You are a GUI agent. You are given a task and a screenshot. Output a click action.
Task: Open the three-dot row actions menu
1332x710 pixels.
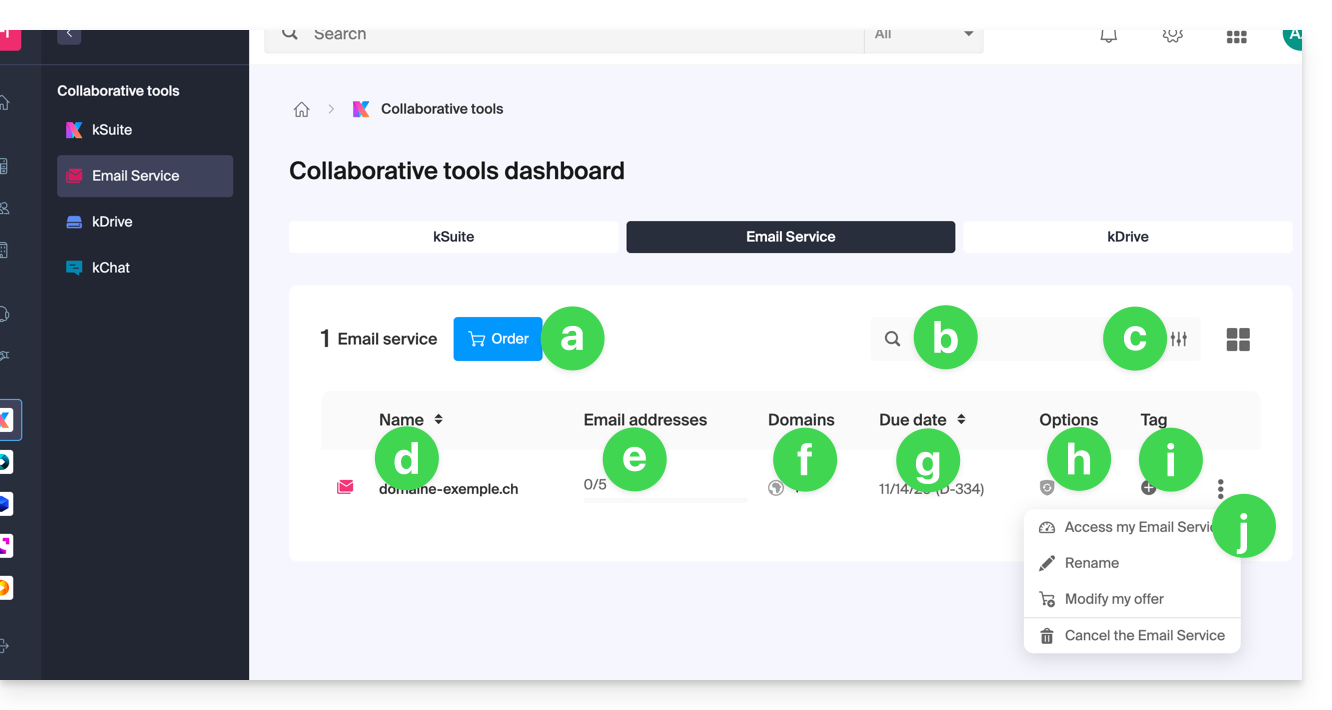point(1220,488)
